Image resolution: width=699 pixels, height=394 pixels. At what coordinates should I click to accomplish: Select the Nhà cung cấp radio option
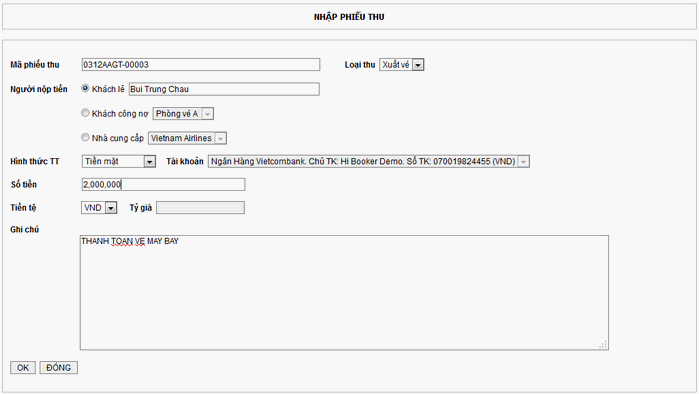click(x=85, y=137)
